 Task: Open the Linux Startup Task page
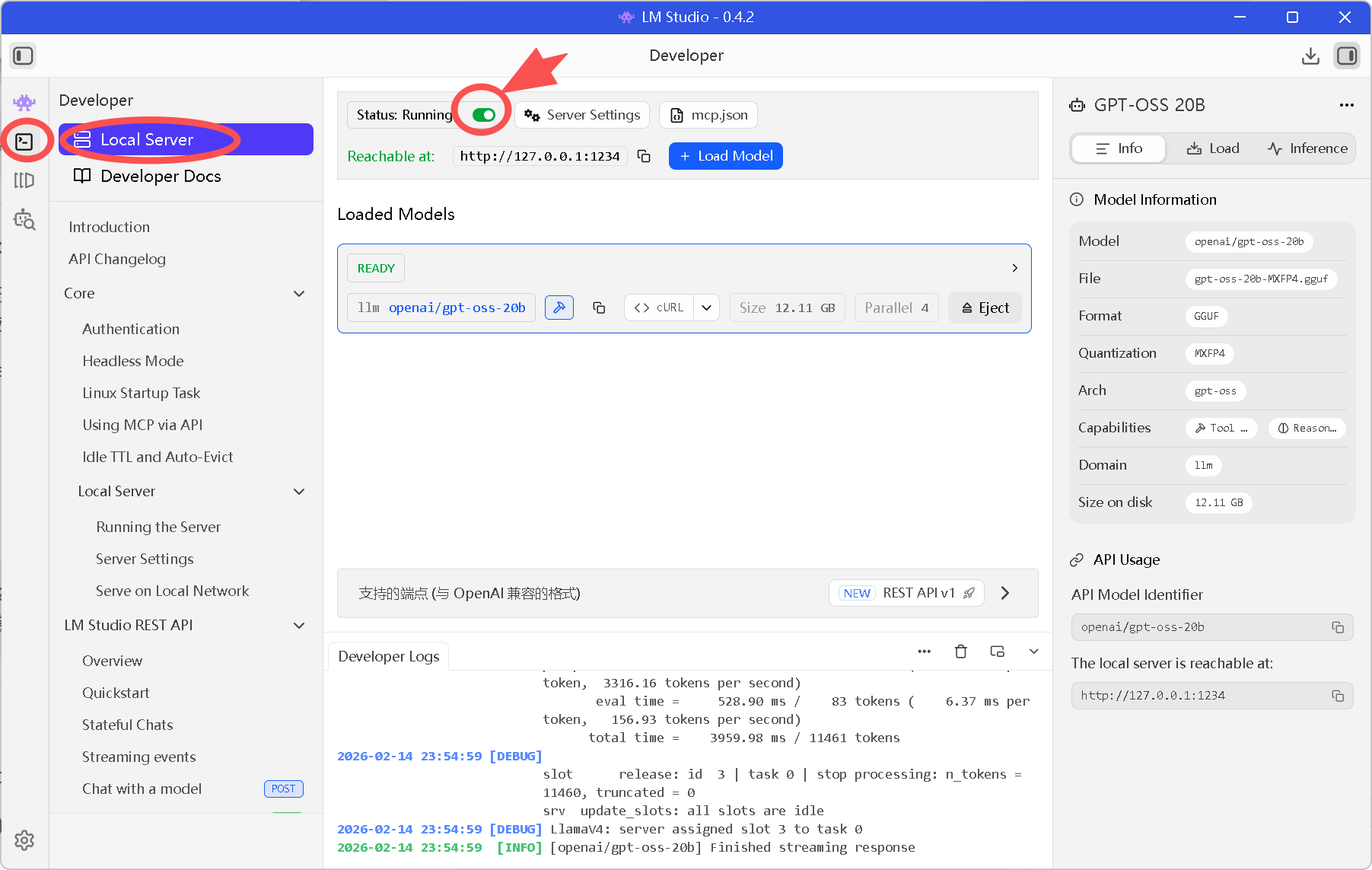point(142,393)
